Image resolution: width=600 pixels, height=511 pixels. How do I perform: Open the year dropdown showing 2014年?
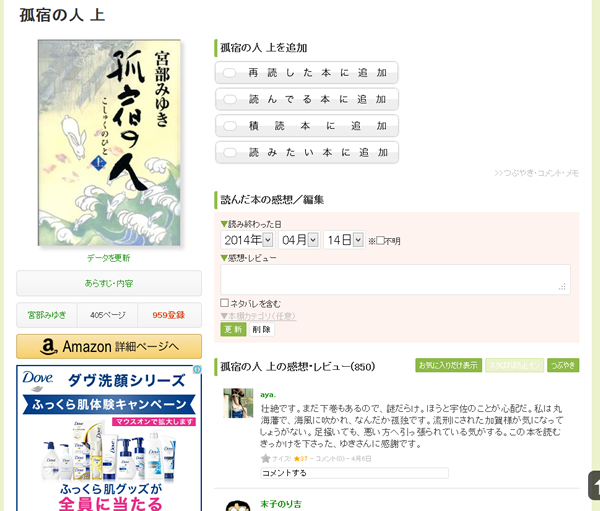[247, 240]
